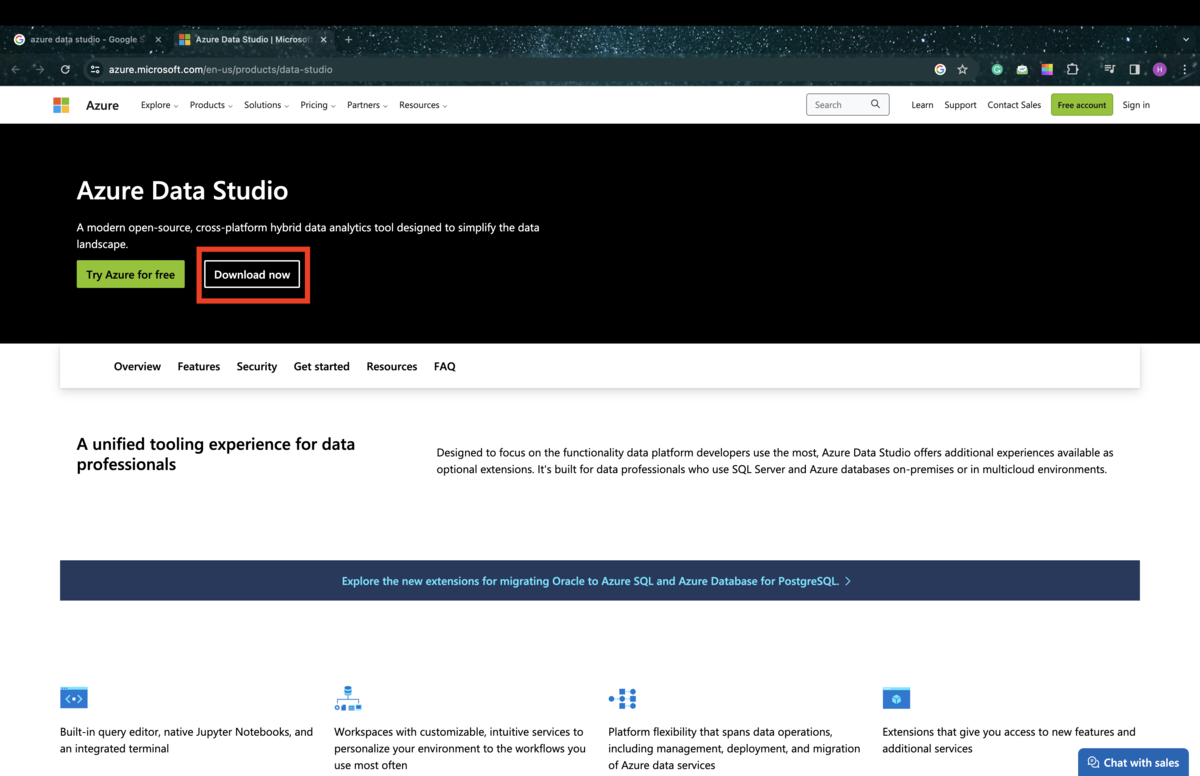Expand the Products dropdown menu

tap(210, 104)
